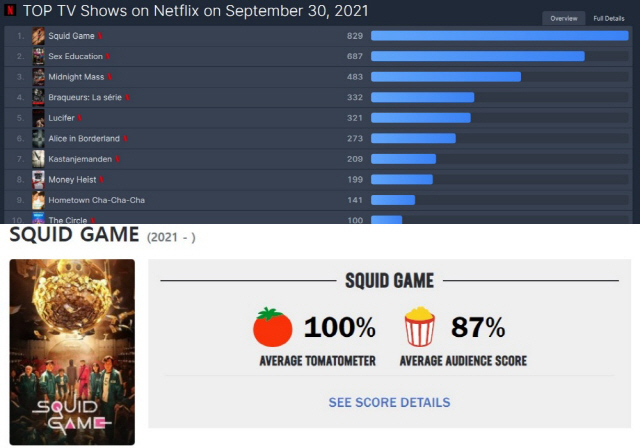Image resolution: width=640 pixels, height=448 pixels.
Task: Open the Kastanjemanden title link
Action: pyautogui.click(x=80, y=159)
